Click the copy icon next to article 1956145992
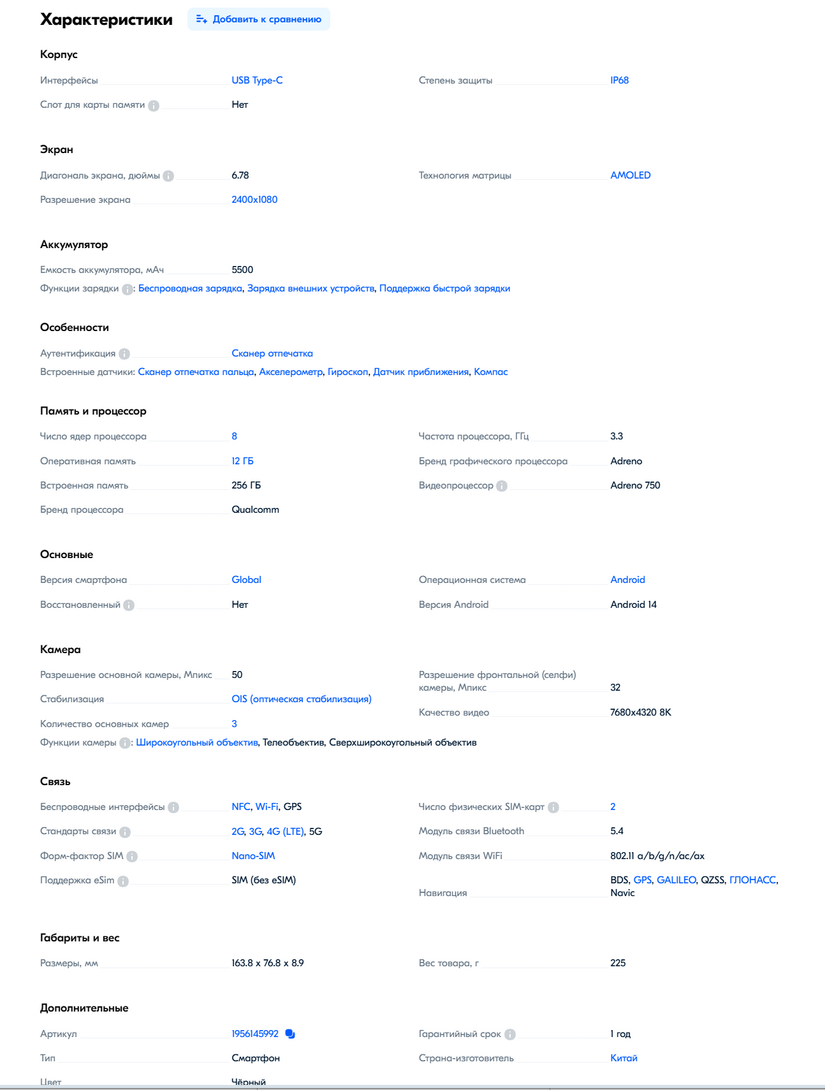The width and height of the screenshot is (825, 1090). [290, 1034]
